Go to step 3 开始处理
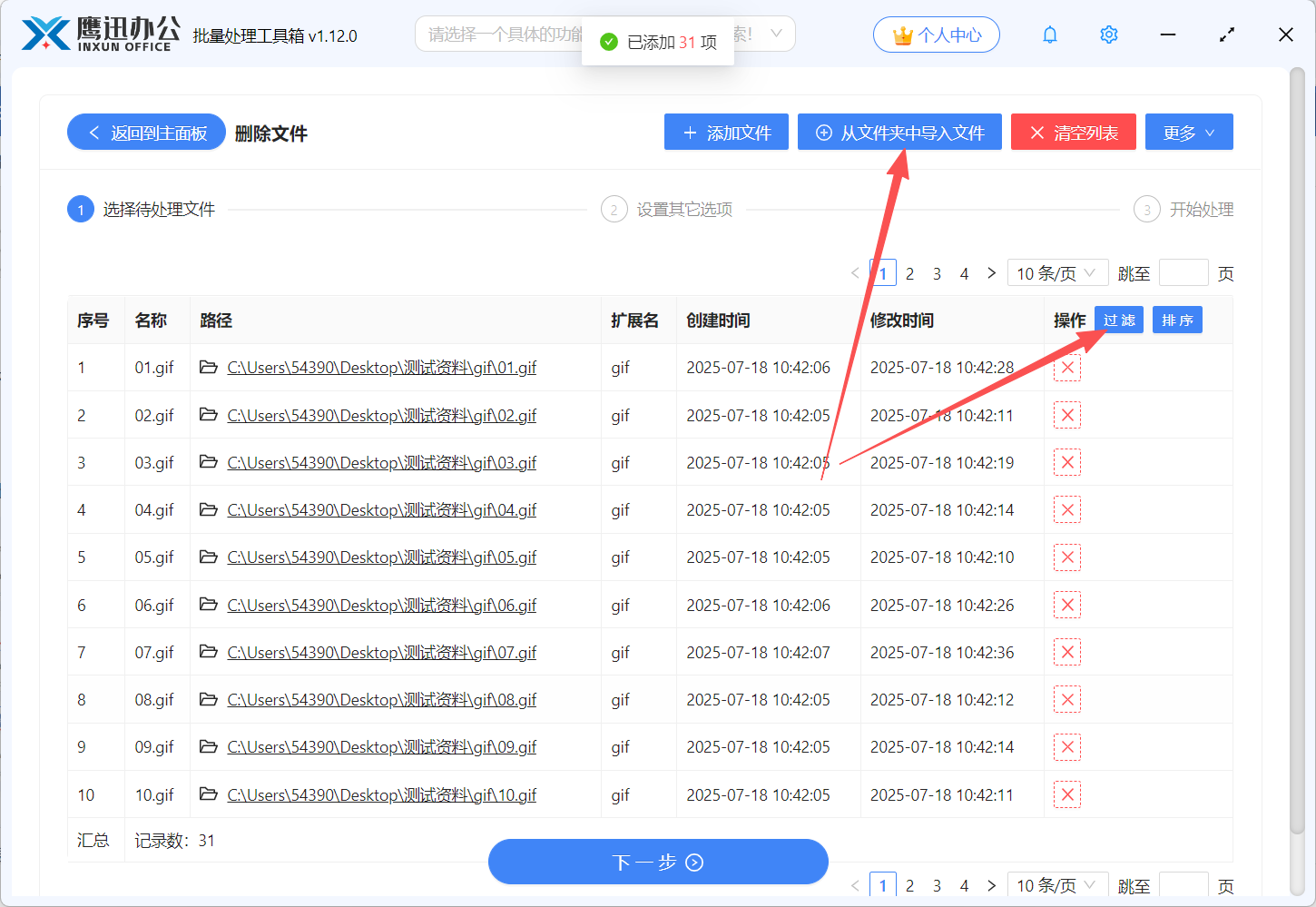The height and width of the screenshot is (907, 1316). pos(1183,210)
